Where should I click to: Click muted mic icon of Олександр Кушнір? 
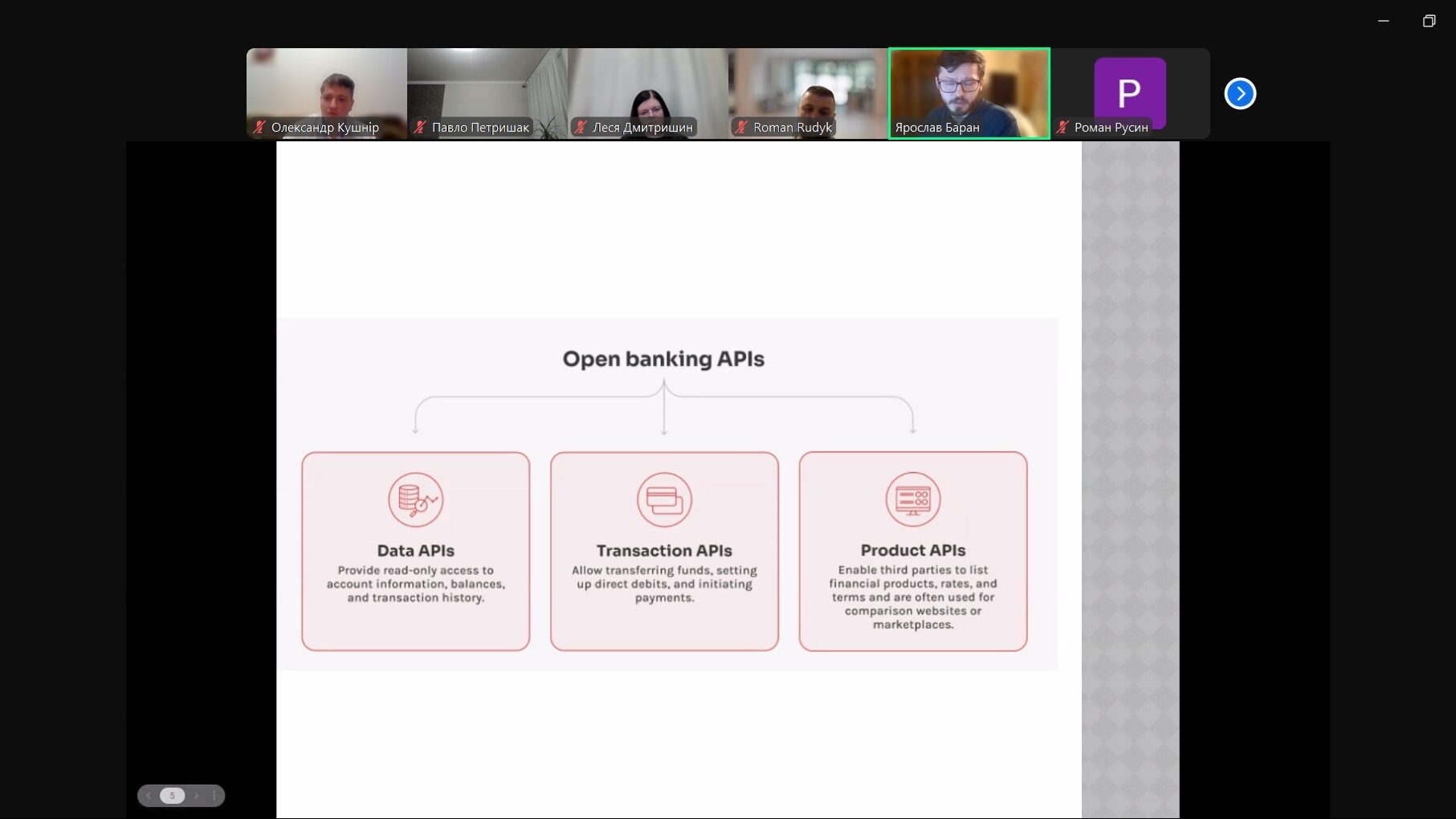click(259, 127)
